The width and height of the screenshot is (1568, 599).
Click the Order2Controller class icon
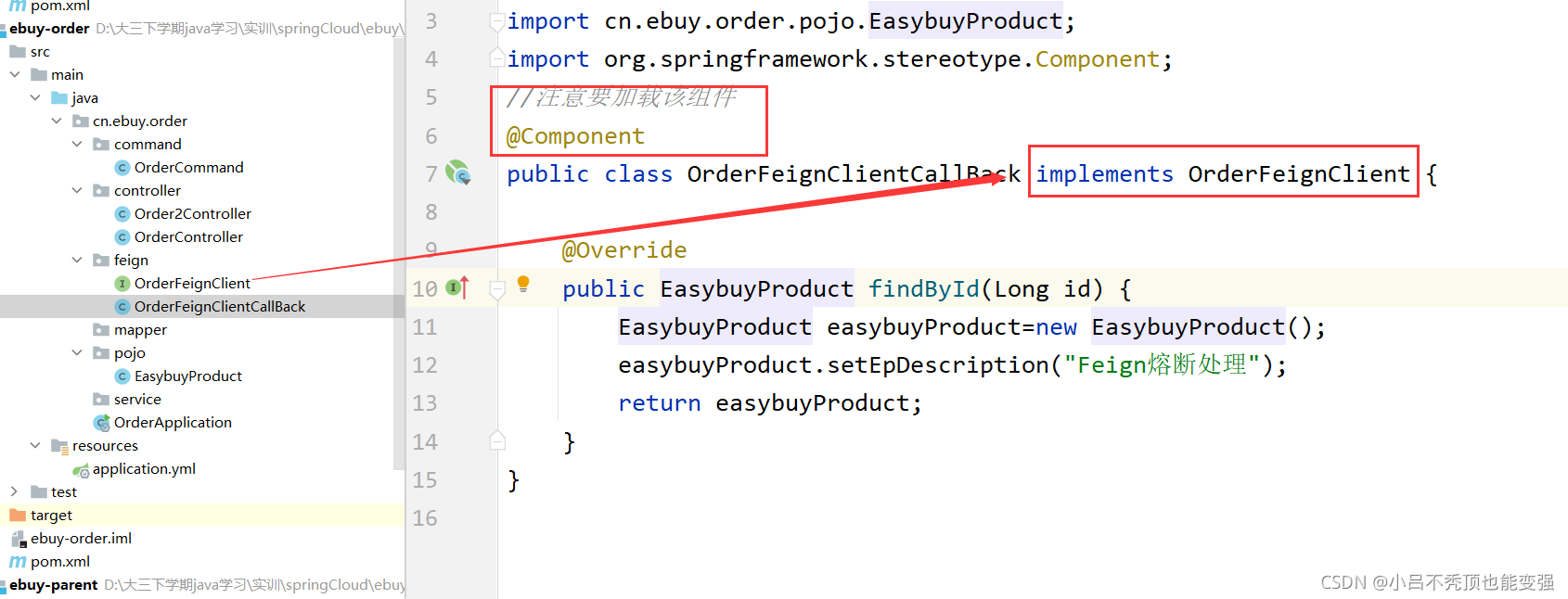pos(122,214)
